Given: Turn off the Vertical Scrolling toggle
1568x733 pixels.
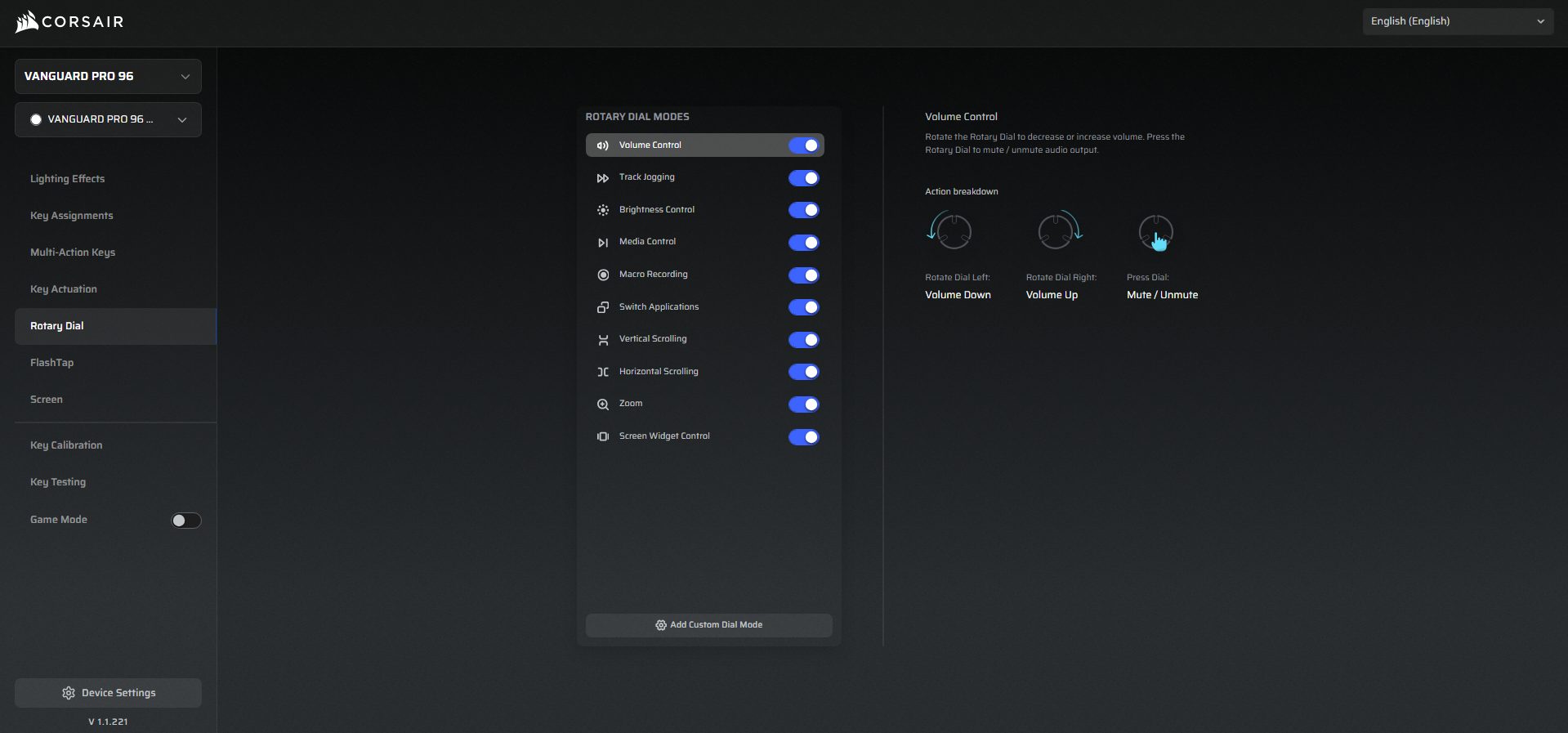Looking at the screenshot, I should [804, 340].
